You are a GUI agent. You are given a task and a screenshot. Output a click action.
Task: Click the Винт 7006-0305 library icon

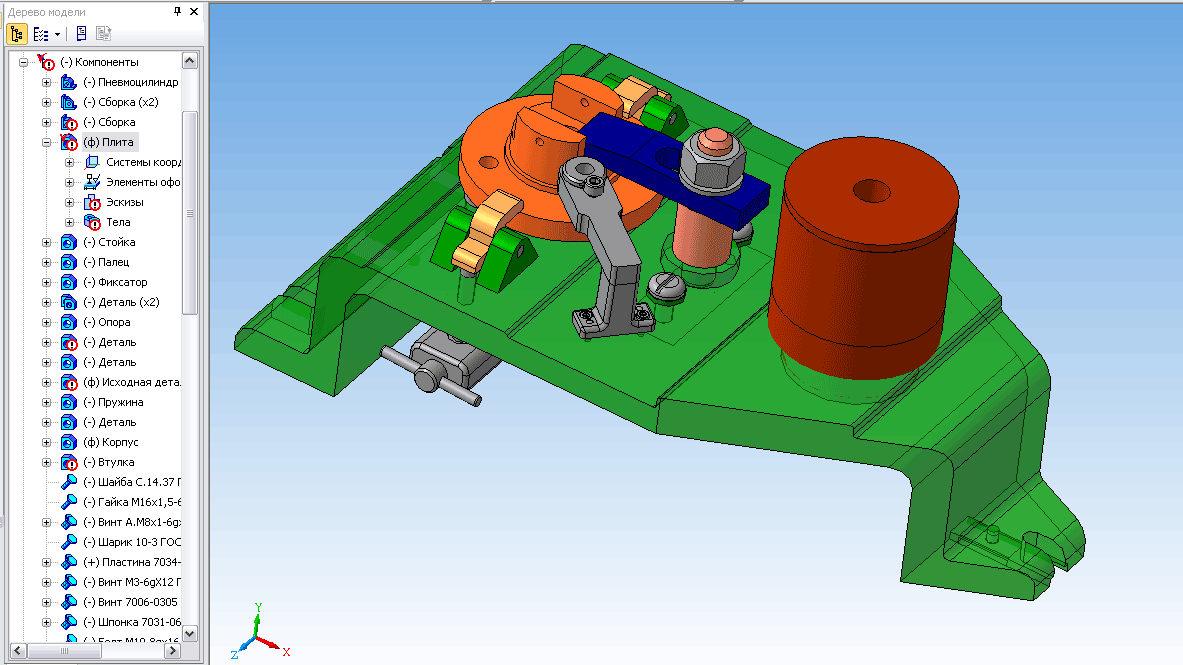click(69, 602)
